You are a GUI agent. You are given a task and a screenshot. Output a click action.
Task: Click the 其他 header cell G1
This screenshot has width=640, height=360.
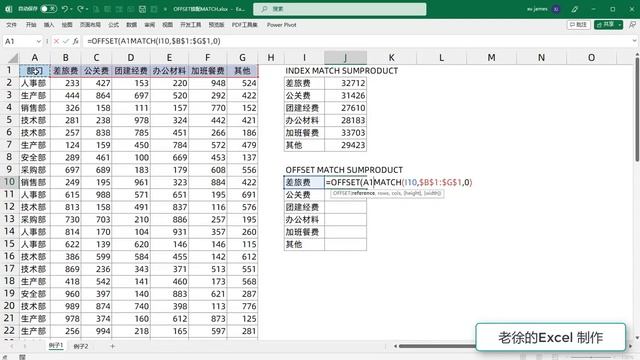tap(242, 71)
